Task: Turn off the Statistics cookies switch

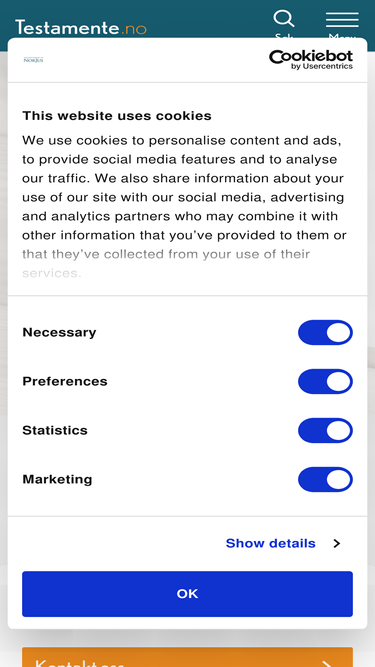Action: click(325, 430)
